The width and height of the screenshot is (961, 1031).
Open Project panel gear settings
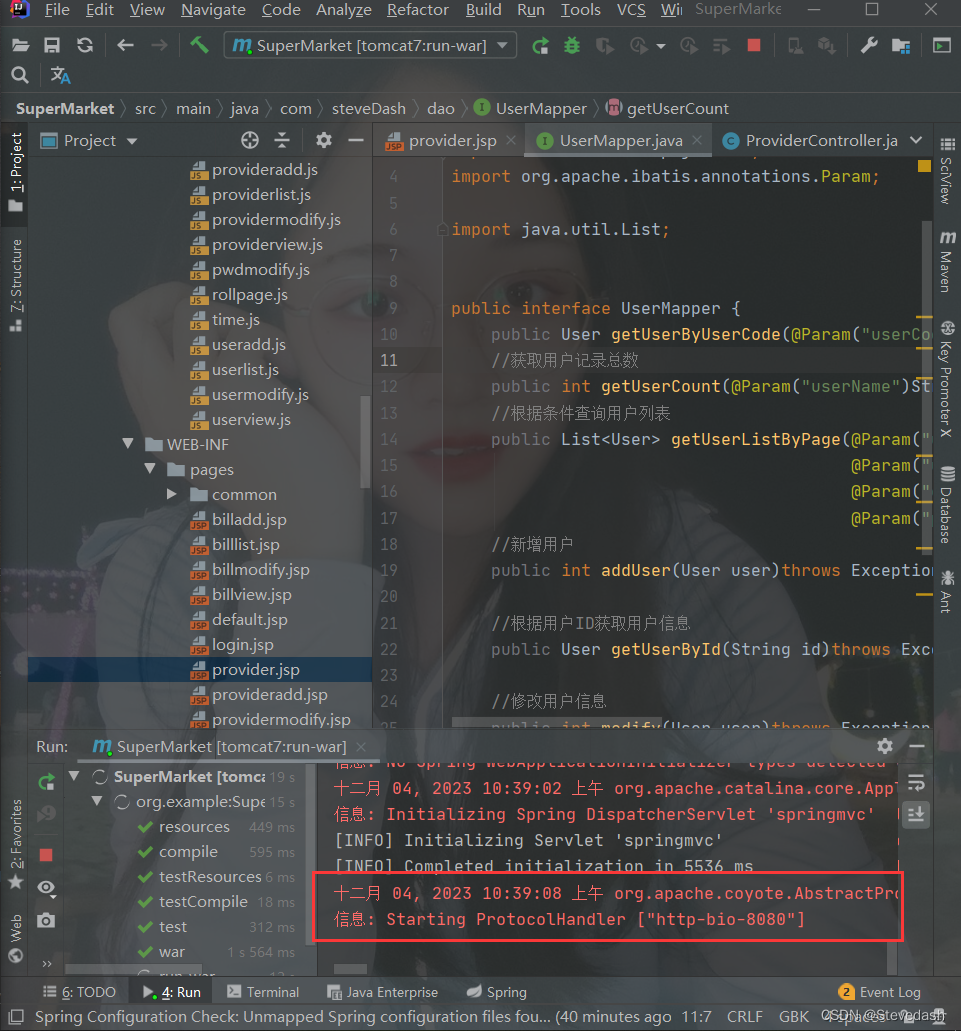tap(323, 140)
